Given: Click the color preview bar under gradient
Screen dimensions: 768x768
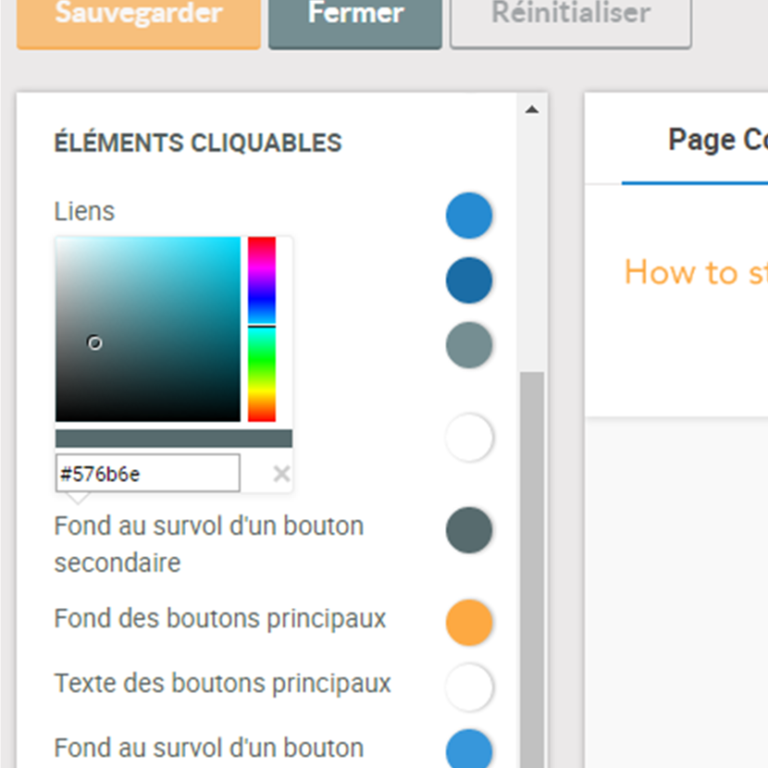Looking at the screenshot, I should click(x=173, y=438).
